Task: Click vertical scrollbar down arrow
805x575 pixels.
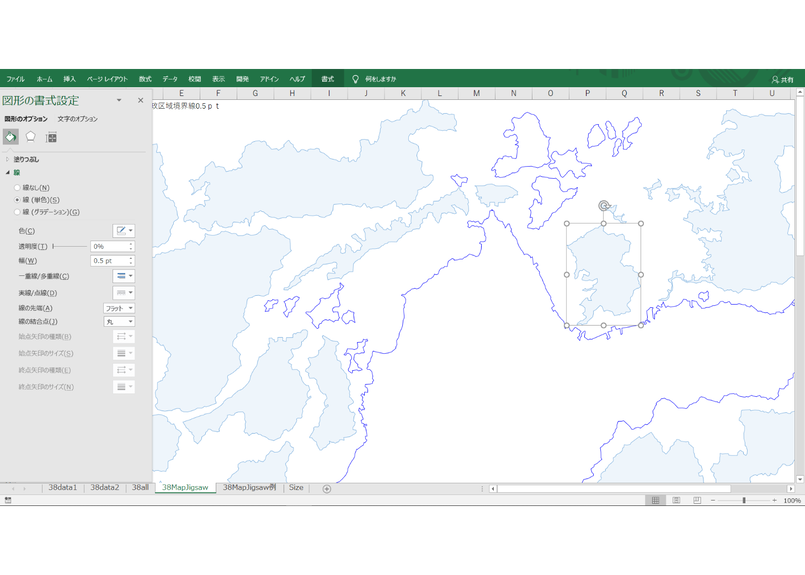Action: click(x=800, y=478)
